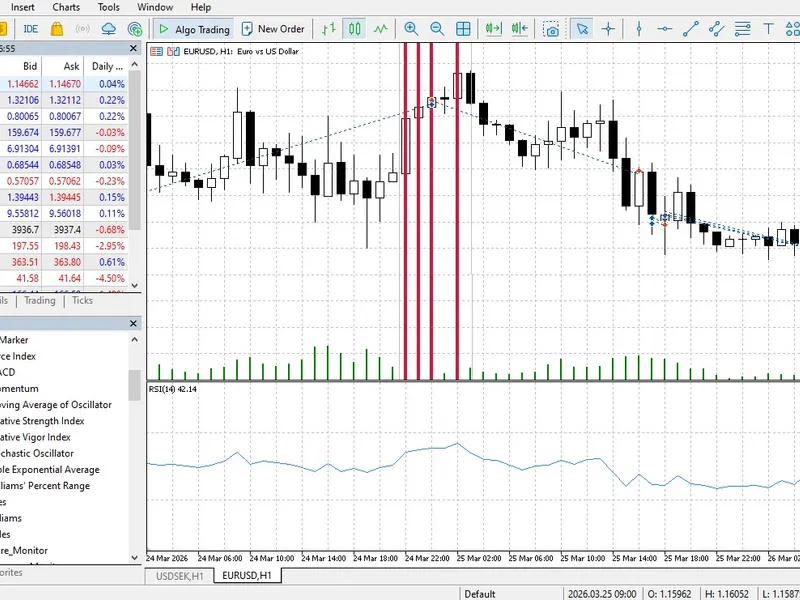Toggle chart auto-scroll icon
800x600 pixels.
[493, 29]
